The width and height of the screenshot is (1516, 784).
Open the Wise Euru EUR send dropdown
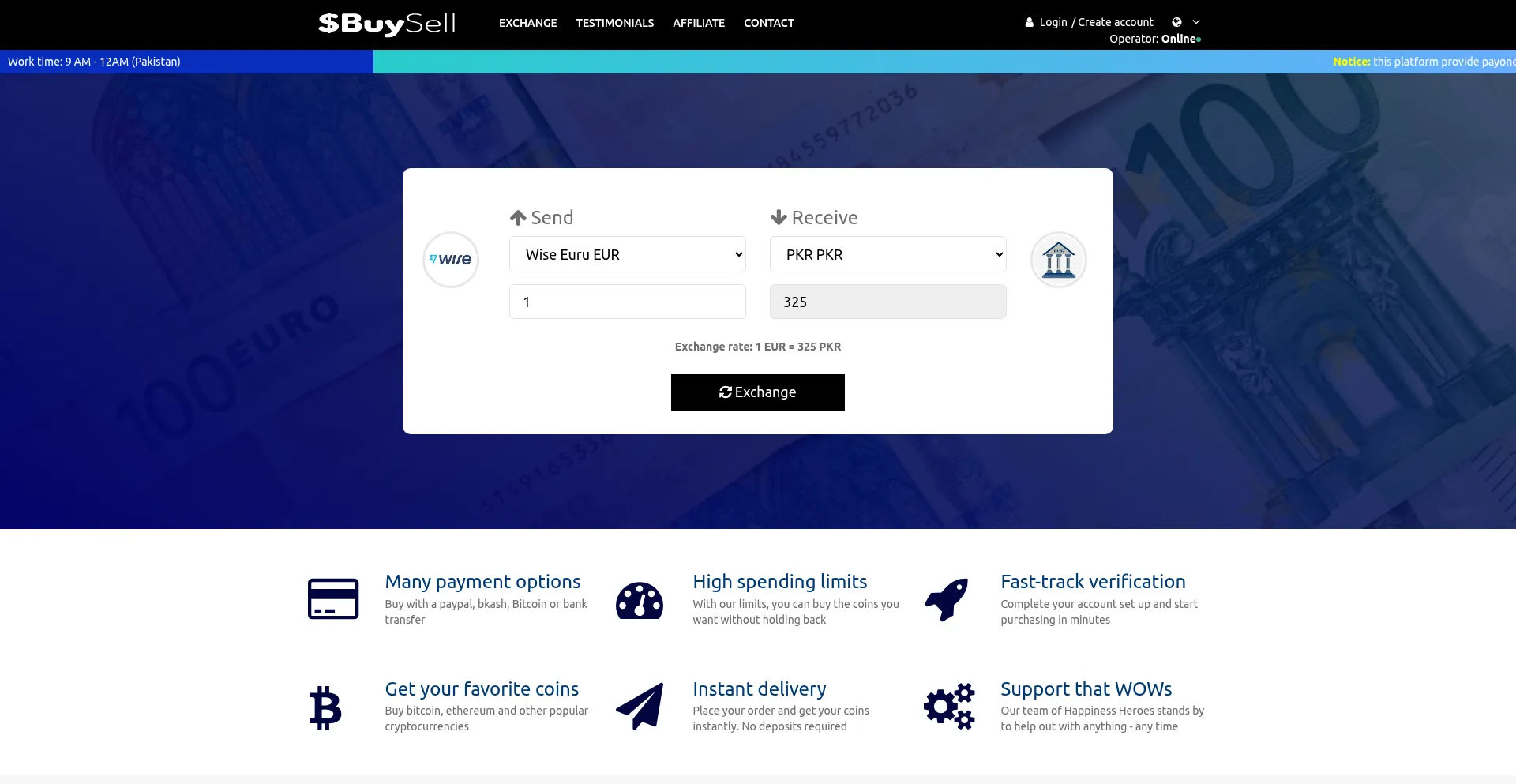[628, 254]
